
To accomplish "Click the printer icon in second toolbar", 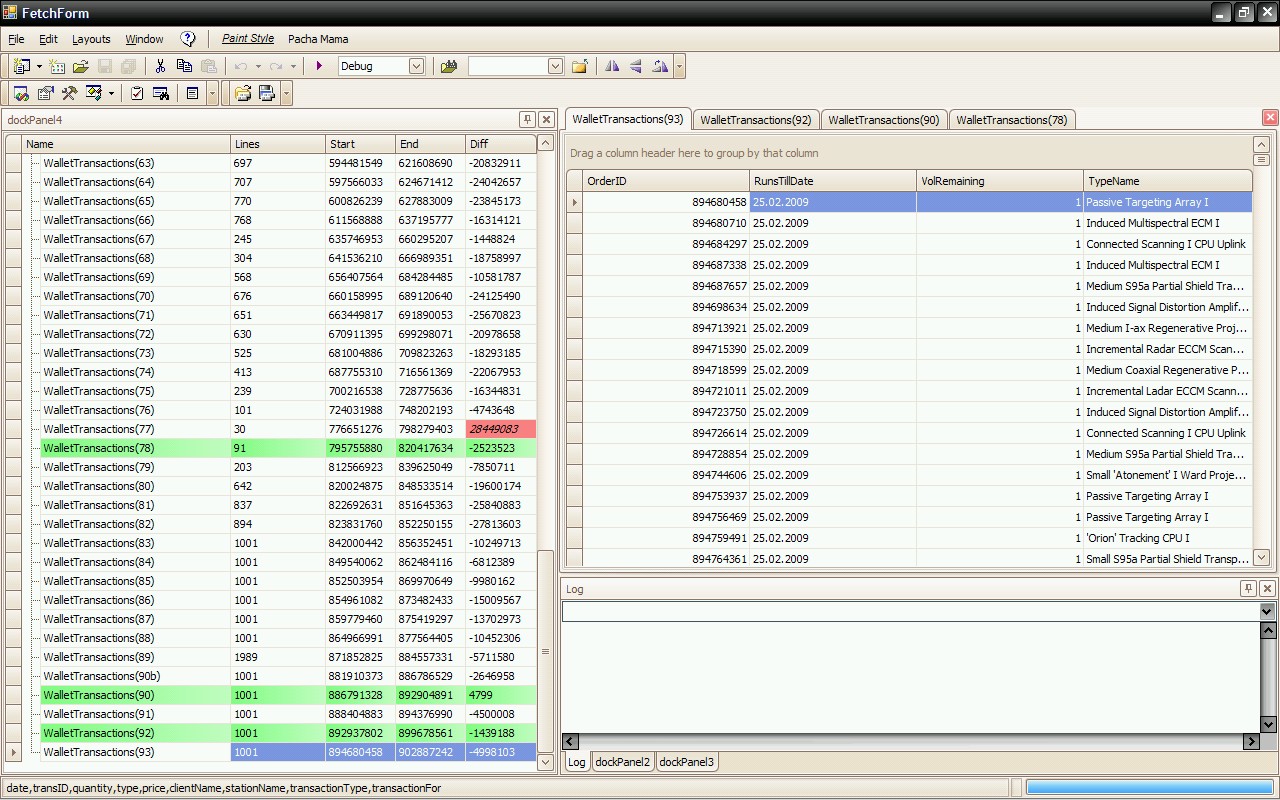I will 267,93.
